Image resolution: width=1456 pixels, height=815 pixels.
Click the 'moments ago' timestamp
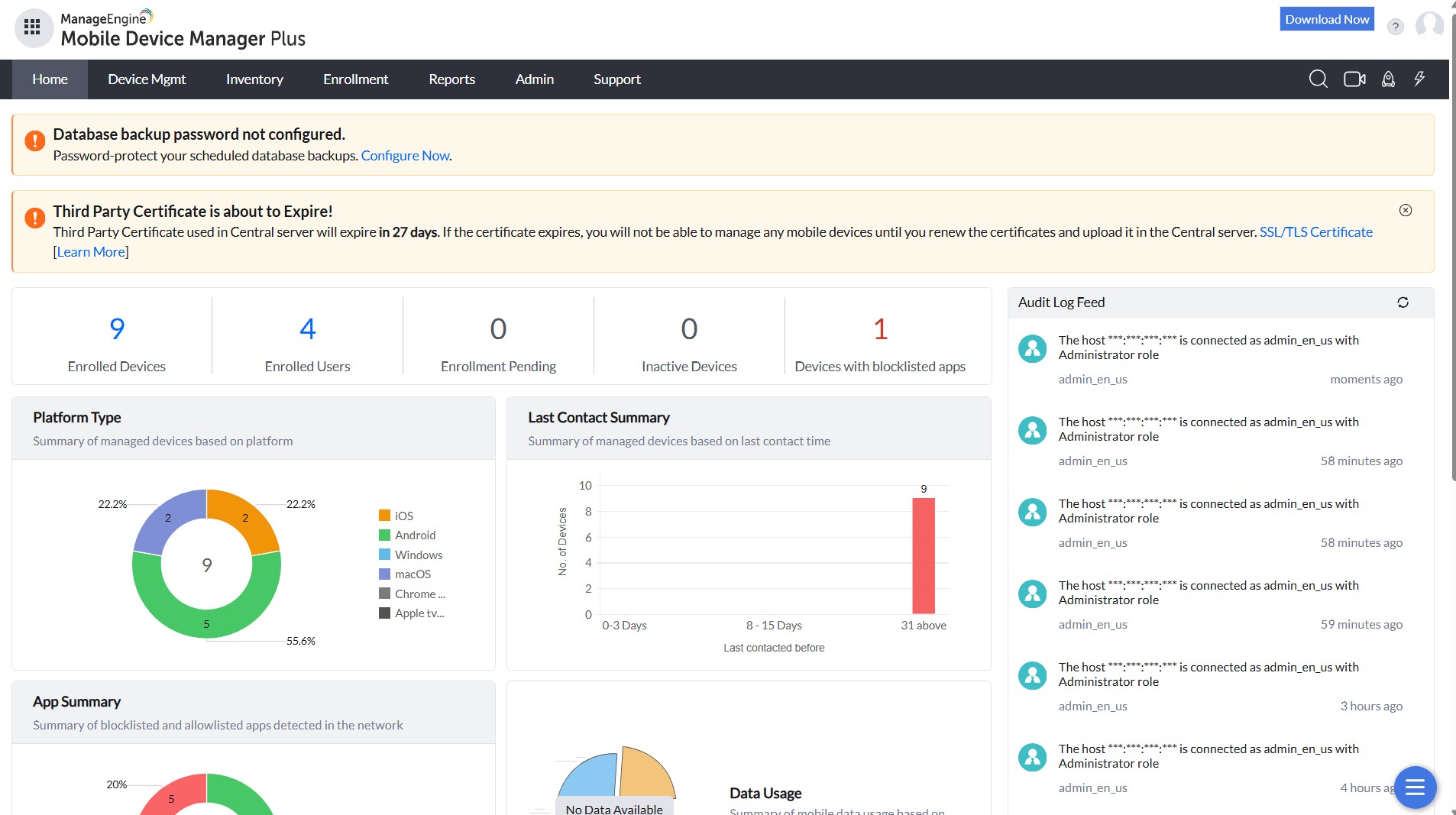(x=1366, y=379)
